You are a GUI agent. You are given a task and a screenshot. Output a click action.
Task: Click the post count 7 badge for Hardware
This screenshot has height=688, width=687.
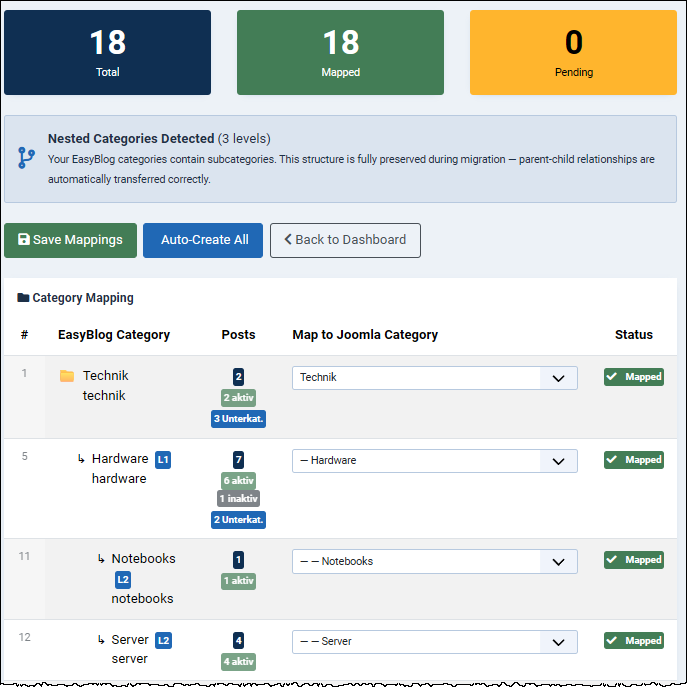click(238, 460)
